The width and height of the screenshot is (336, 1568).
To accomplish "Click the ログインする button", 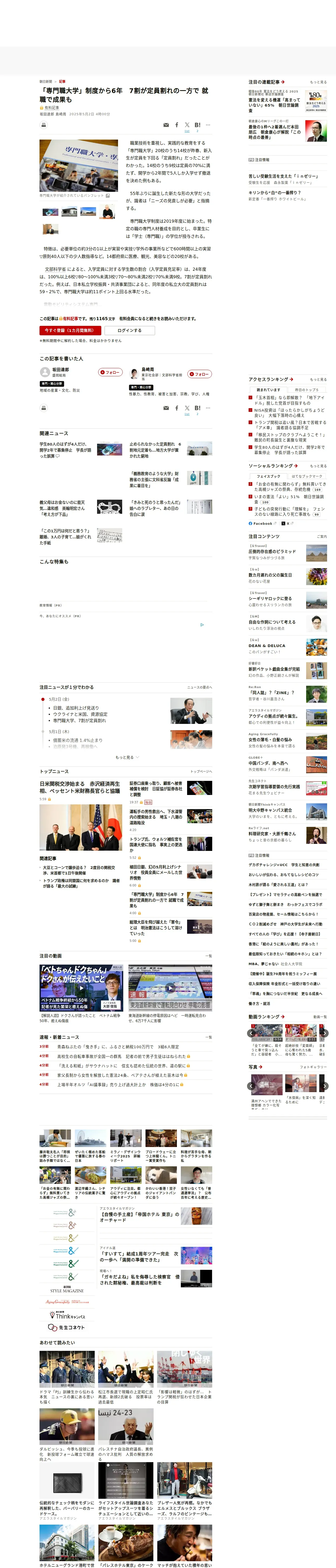I will coord(129,331).
